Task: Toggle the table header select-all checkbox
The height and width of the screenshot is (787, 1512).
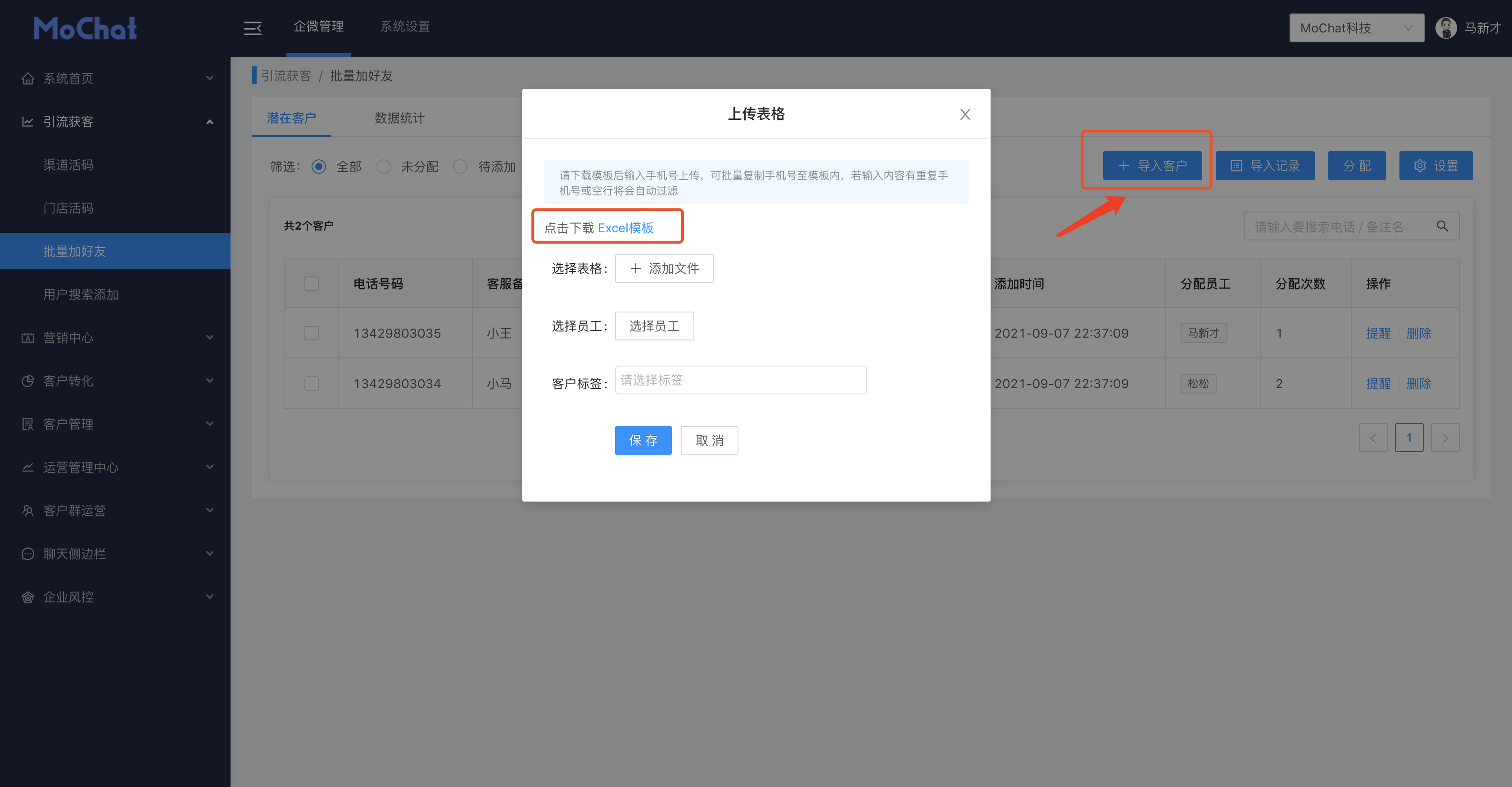Action: (312, 284)
